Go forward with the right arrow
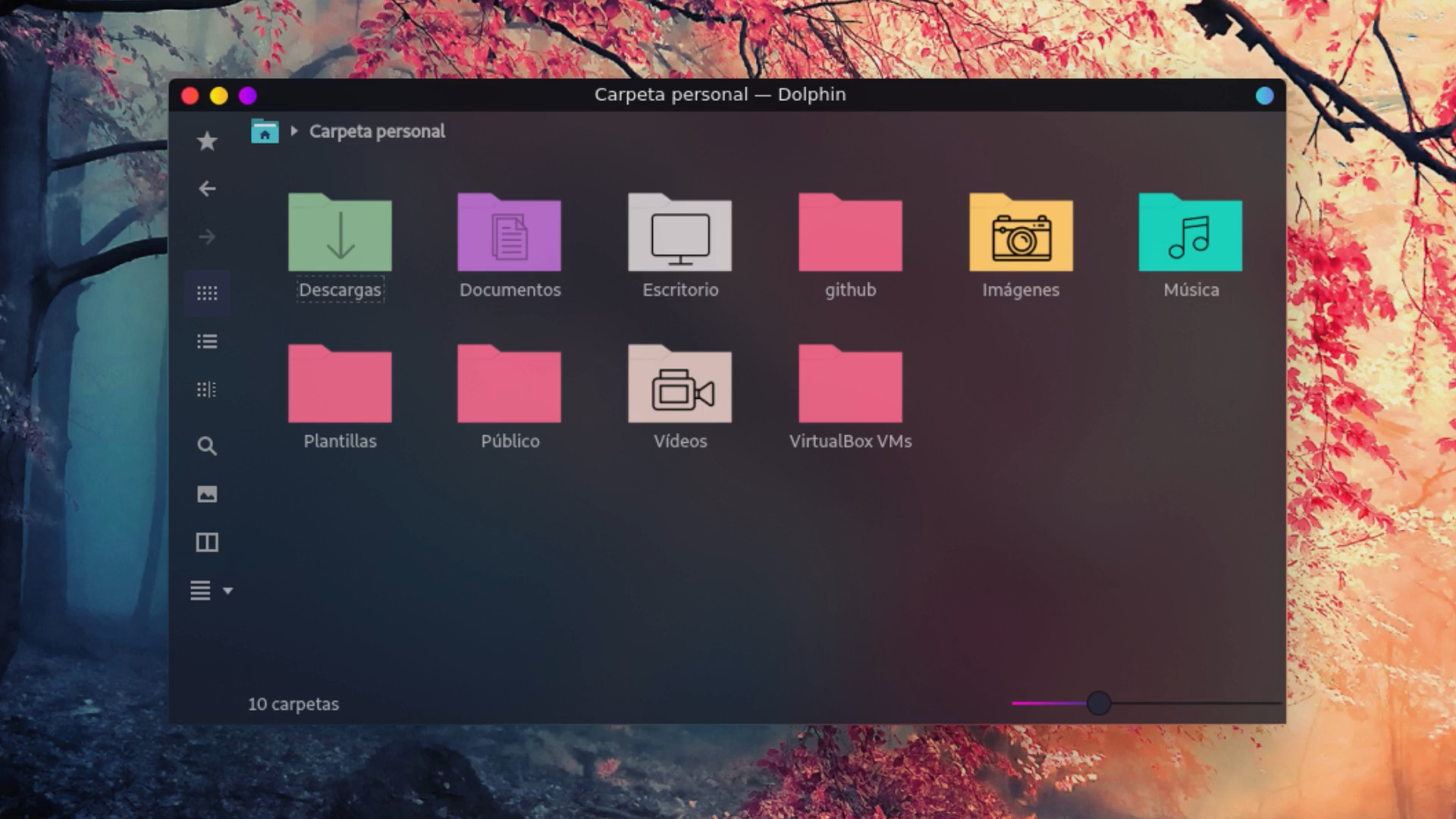1456x819 pixels. [x=207, y=237]
